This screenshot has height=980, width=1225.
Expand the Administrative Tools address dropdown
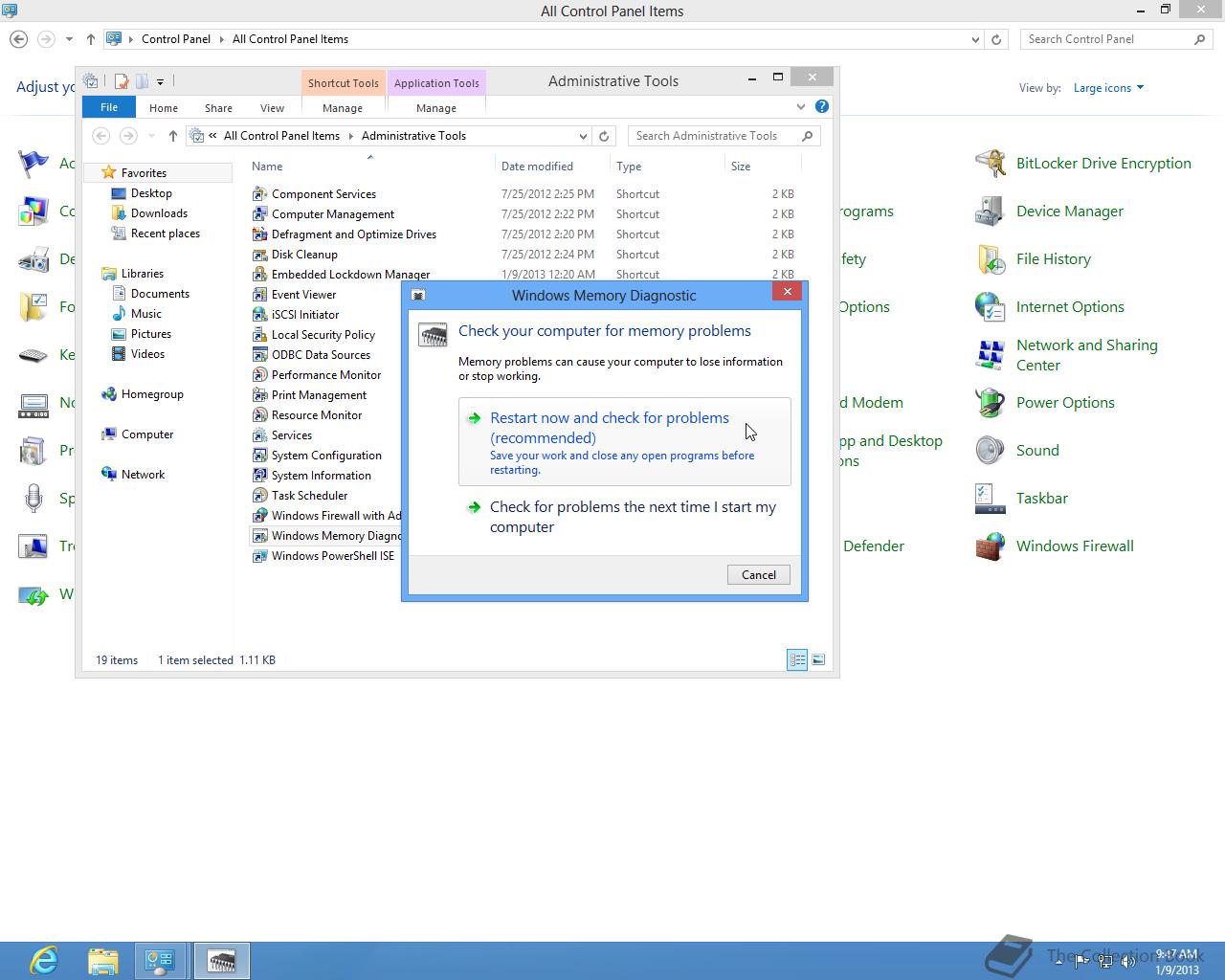tap(583, 136)
